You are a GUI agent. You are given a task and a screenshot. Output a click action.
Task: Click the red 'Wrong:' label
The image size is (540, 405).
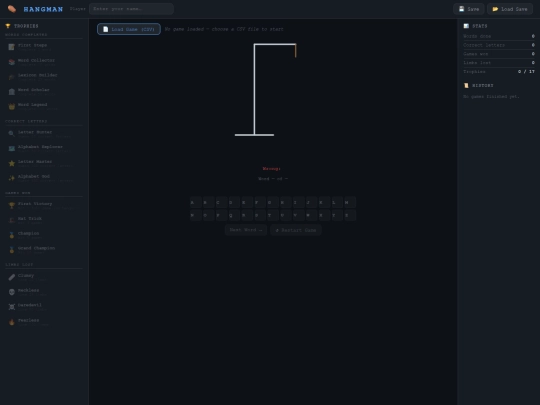pos(271,169)
